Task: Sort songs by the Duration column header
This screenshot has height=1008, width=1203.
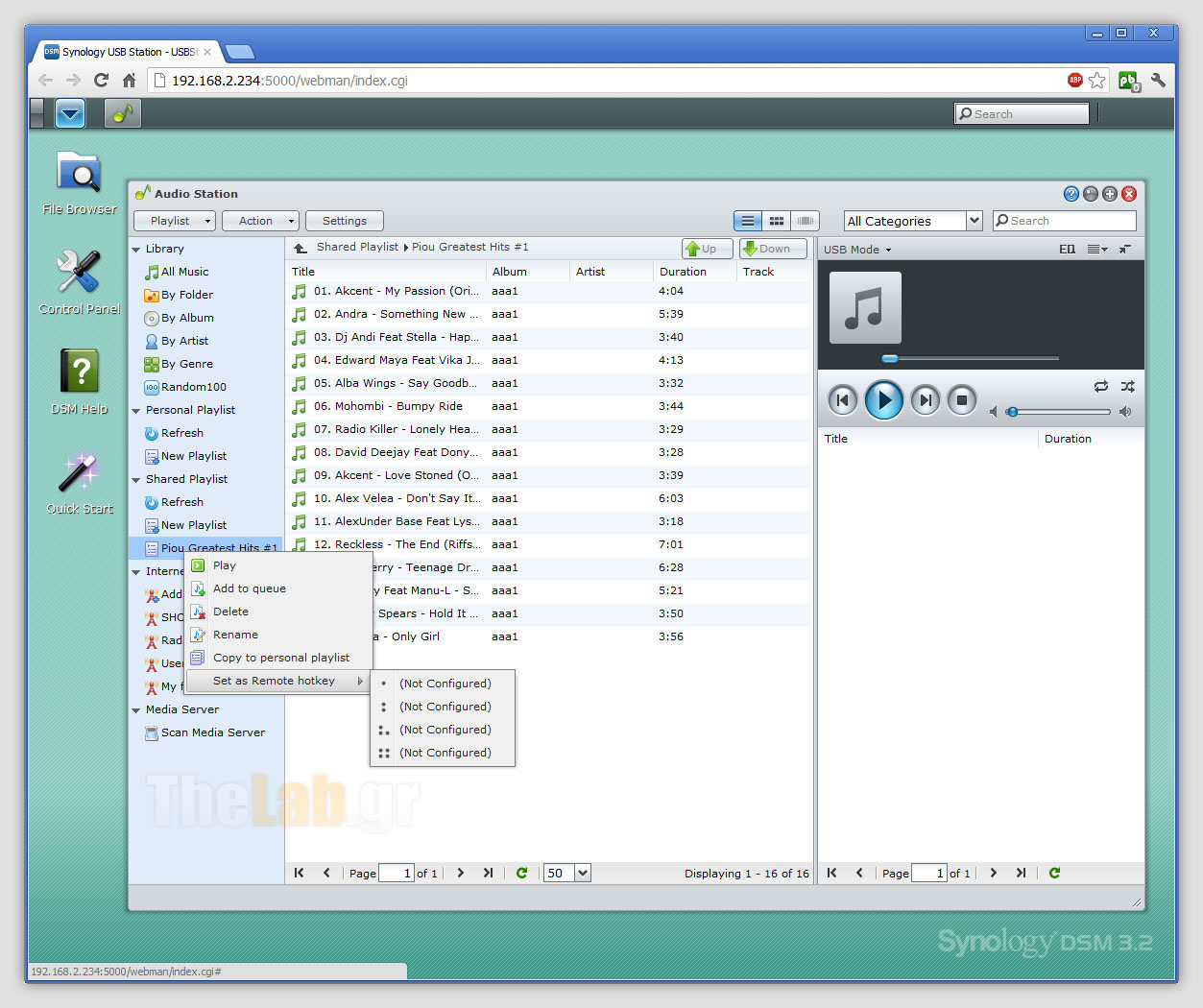Action: pyautogui.click(x=694, y=272)
